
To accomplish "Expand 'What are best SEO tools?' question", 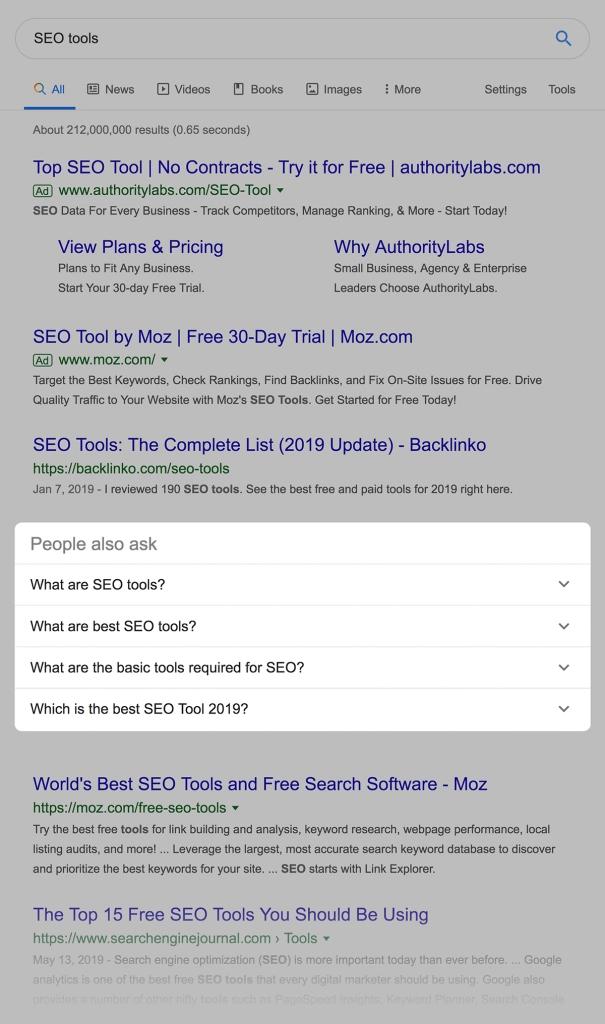I will (563, 626).
